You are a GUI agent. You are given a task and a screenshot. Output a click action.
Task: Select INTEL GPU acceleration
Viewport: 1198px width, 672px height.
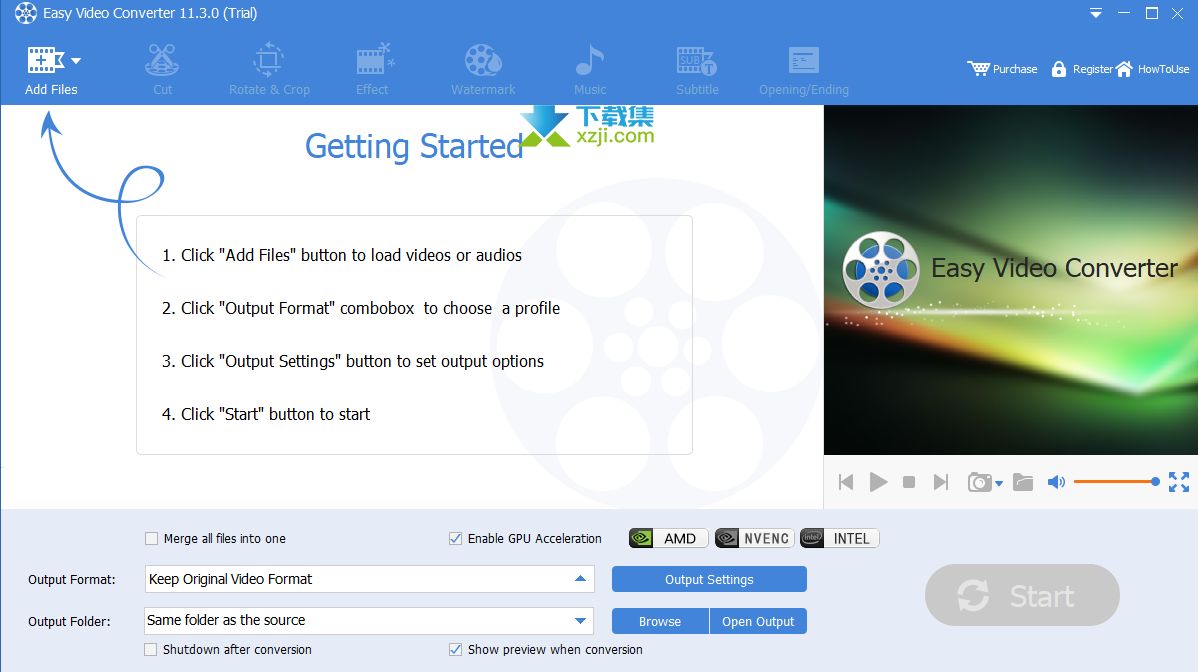coord(840,538)
